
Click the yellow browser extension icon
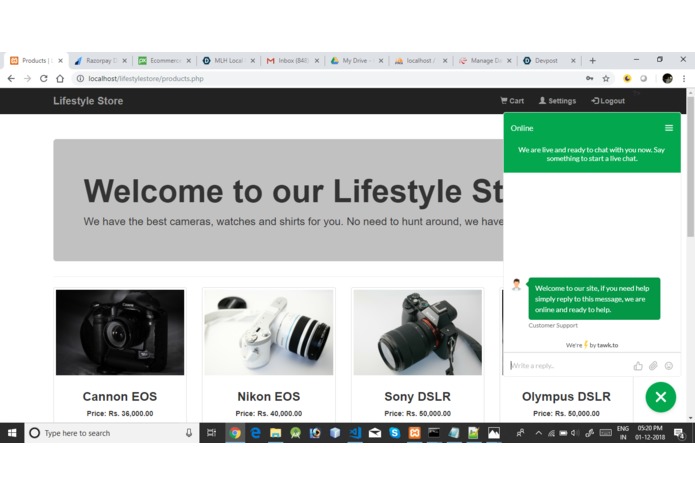coord(627,78)
